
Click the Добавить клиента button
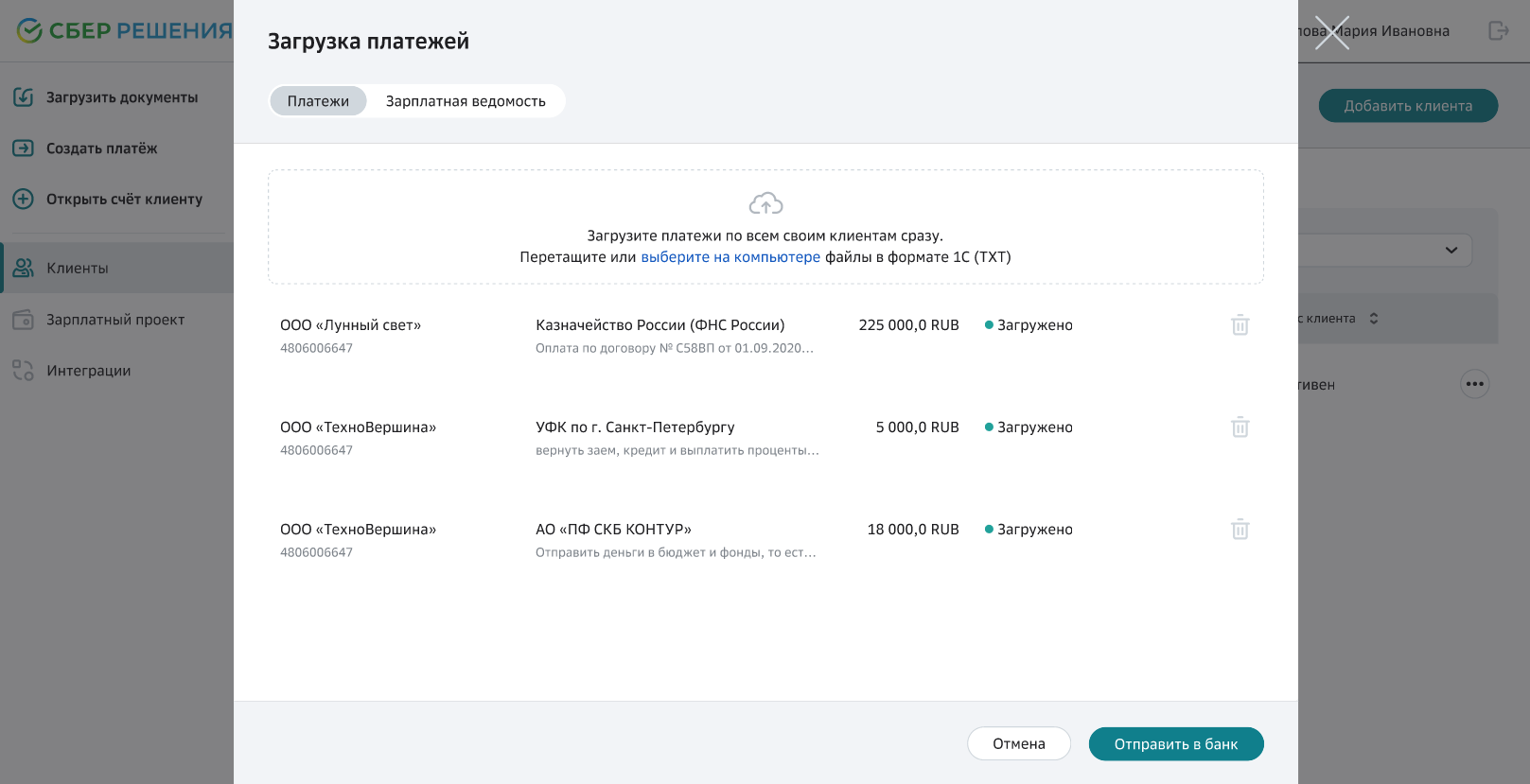[x=1408, y=106]
